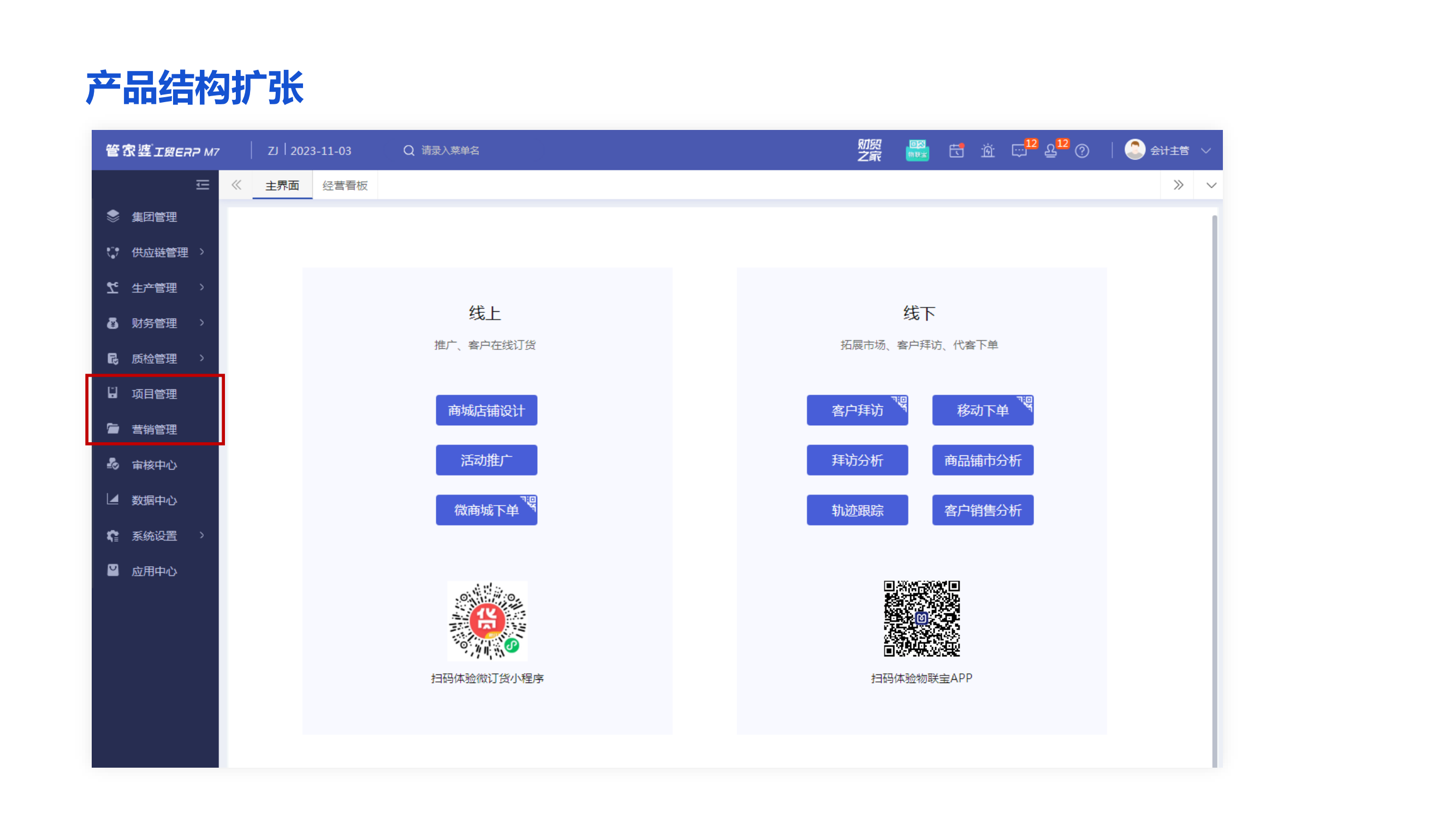Screen dimensions: 1456x819
Task: Open the 会计主管 user dropdown
Action: (x=1168, y=150)
